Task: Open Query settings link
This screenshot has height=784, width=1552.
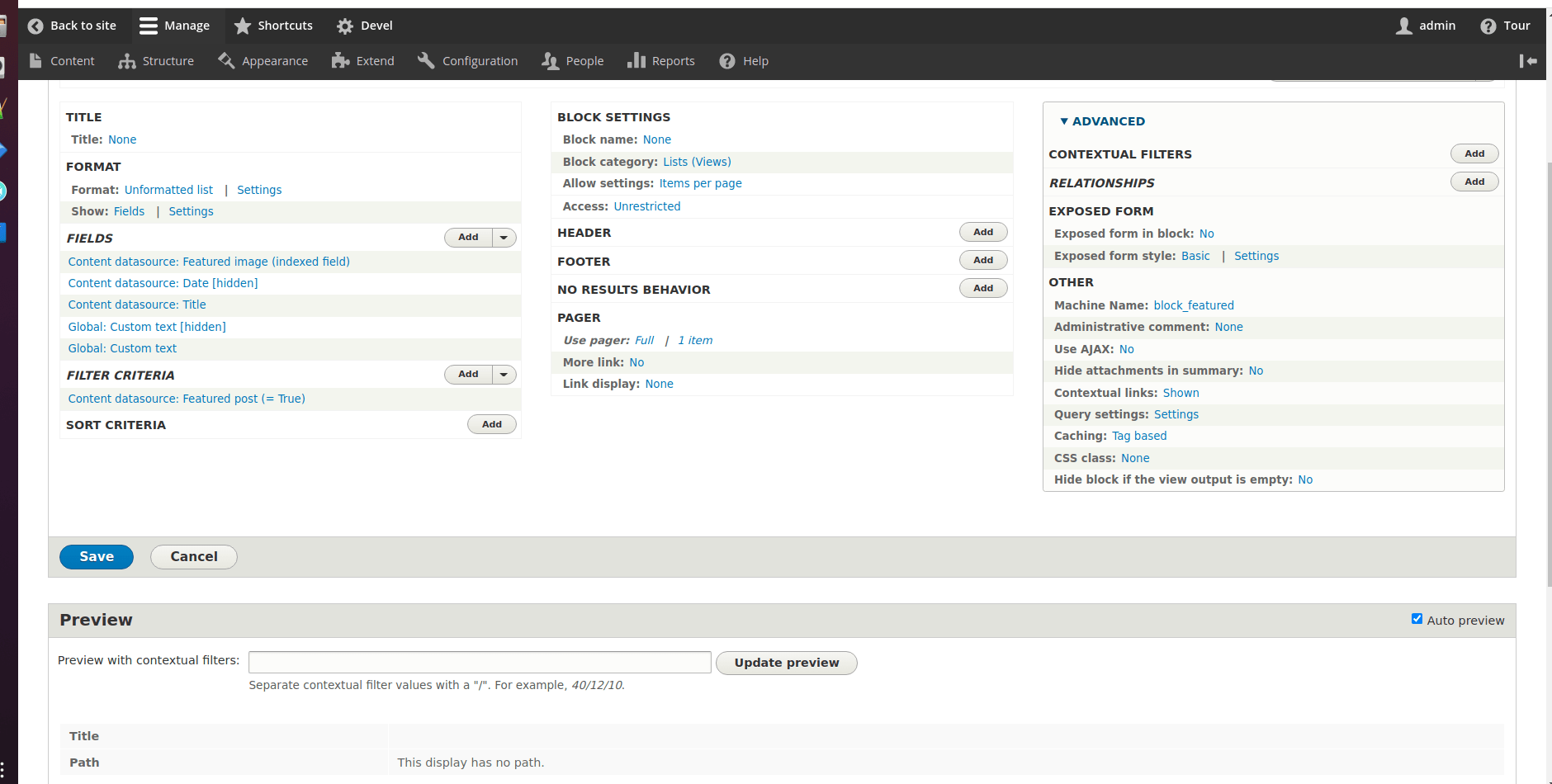Action: [x=1176, y=414]
